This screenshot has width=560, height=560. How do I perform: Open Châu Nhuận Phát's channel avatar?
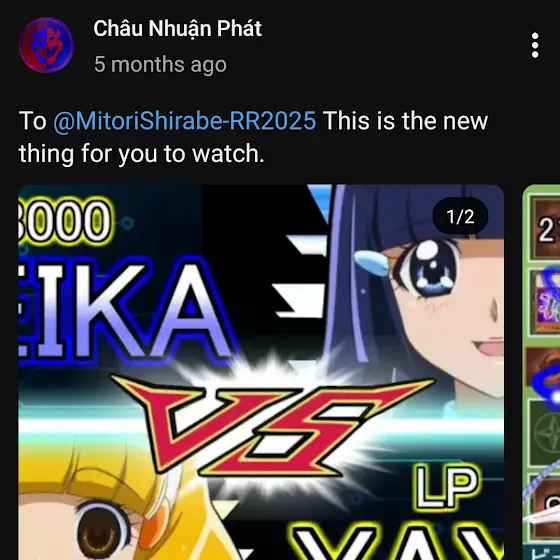coord(46,45)
